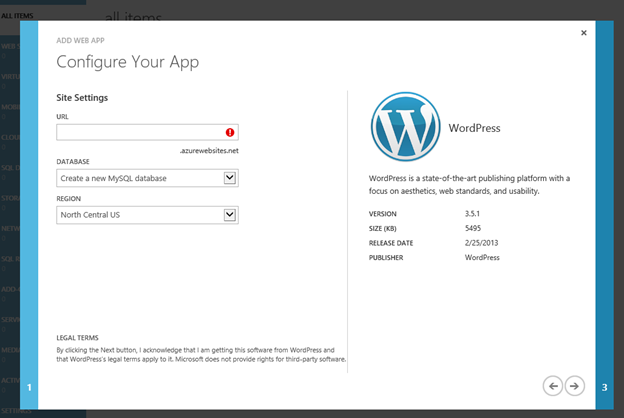
Task: Click the .azurewebsites.net suffix text
Action: click(209, 151)
